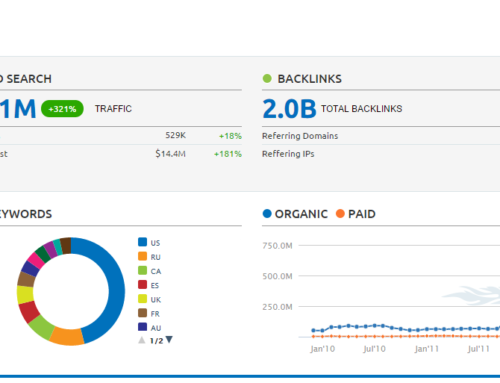The height and width of the screenshot is (383, 500).
Task: Click the light green CA segment of donut chart
Action: [x=41, y=327]
